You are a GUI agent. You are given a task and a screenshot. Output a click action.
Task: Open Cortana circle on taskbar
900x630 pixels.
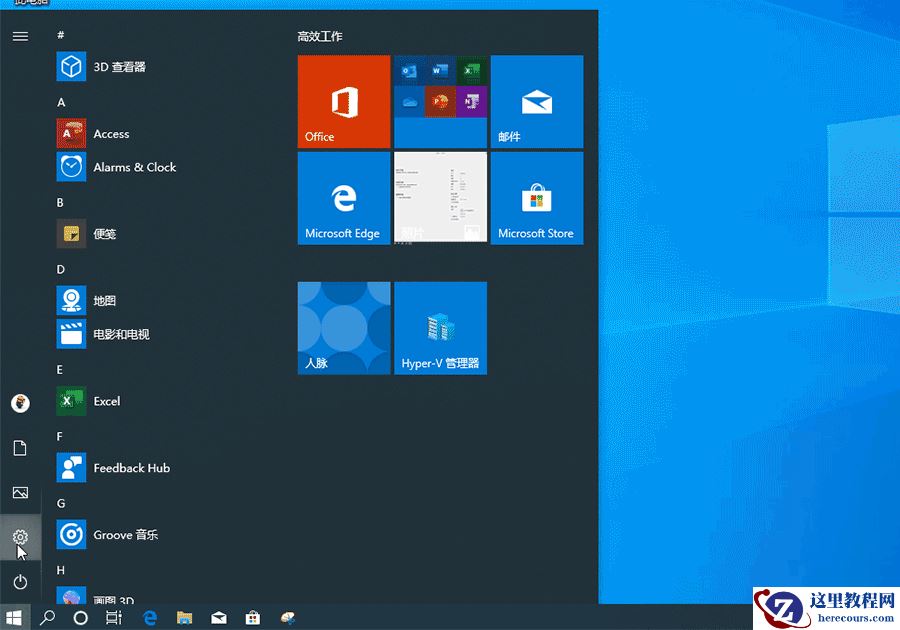pos(81,617)
